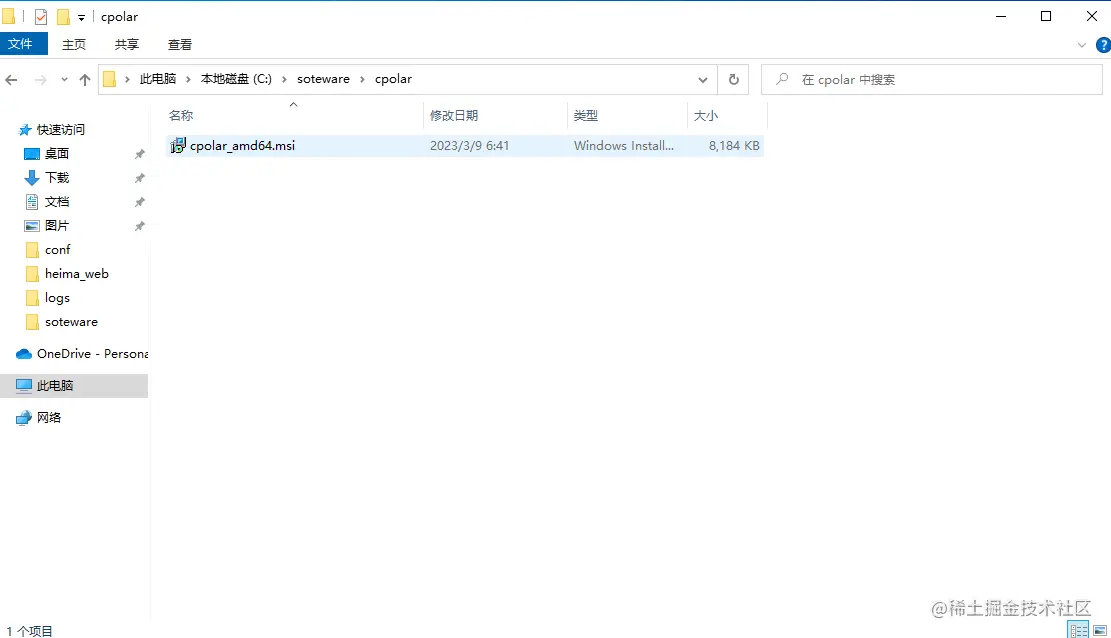1111x638 pixels.
Task: Click 本地磁盘 (C:) in address path
Action: (236, 79)
